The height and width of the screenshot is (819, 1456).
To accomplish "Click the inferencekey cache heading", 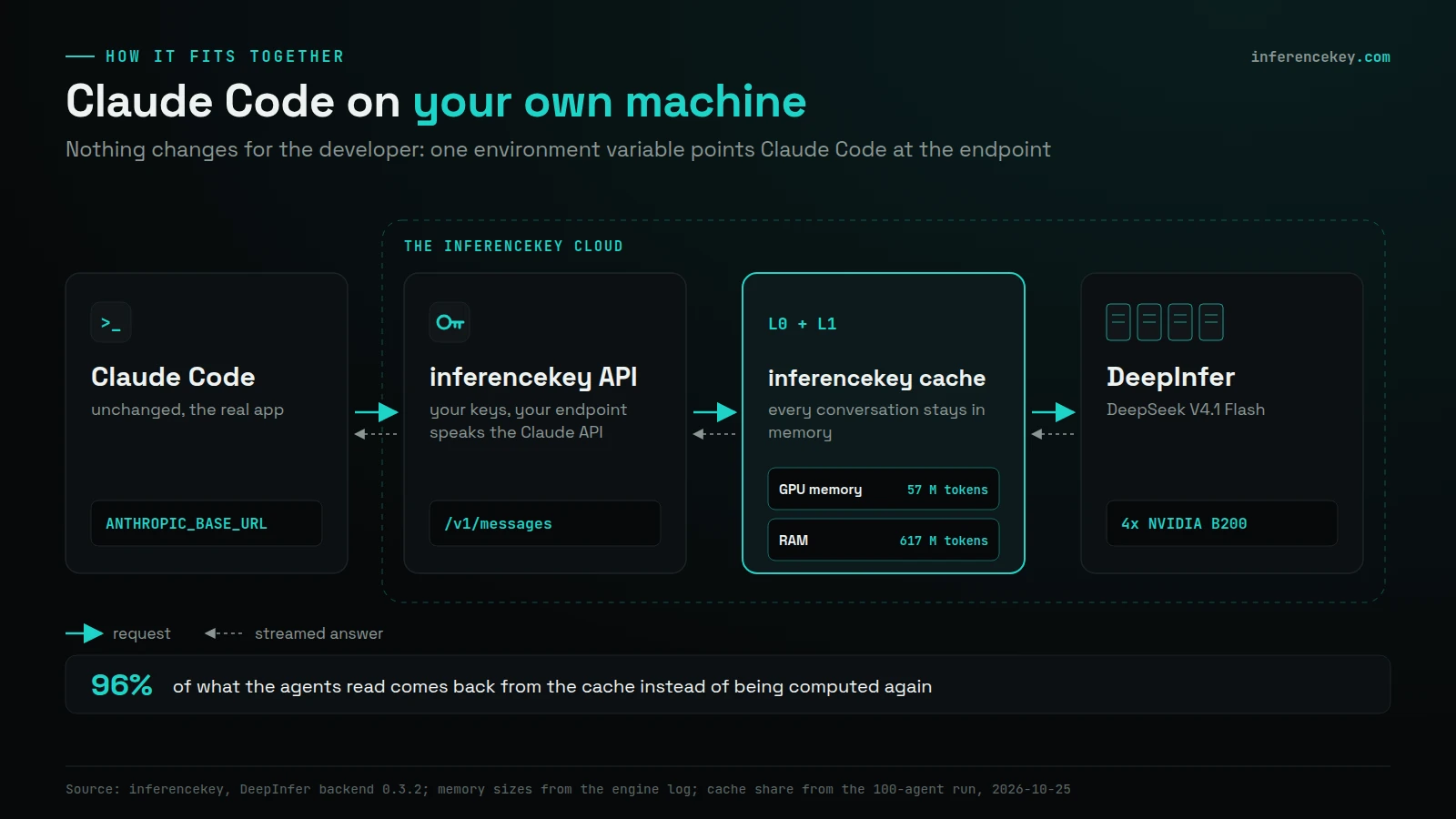I will 876,378.
